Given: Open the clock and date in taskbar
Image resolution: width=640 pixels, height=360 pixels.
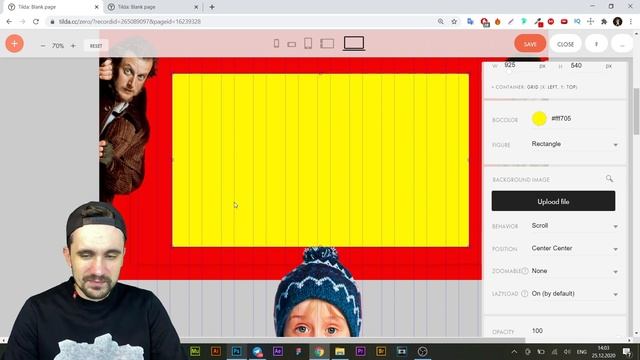Looking at the screenshot, I should (x=604, y=351).
